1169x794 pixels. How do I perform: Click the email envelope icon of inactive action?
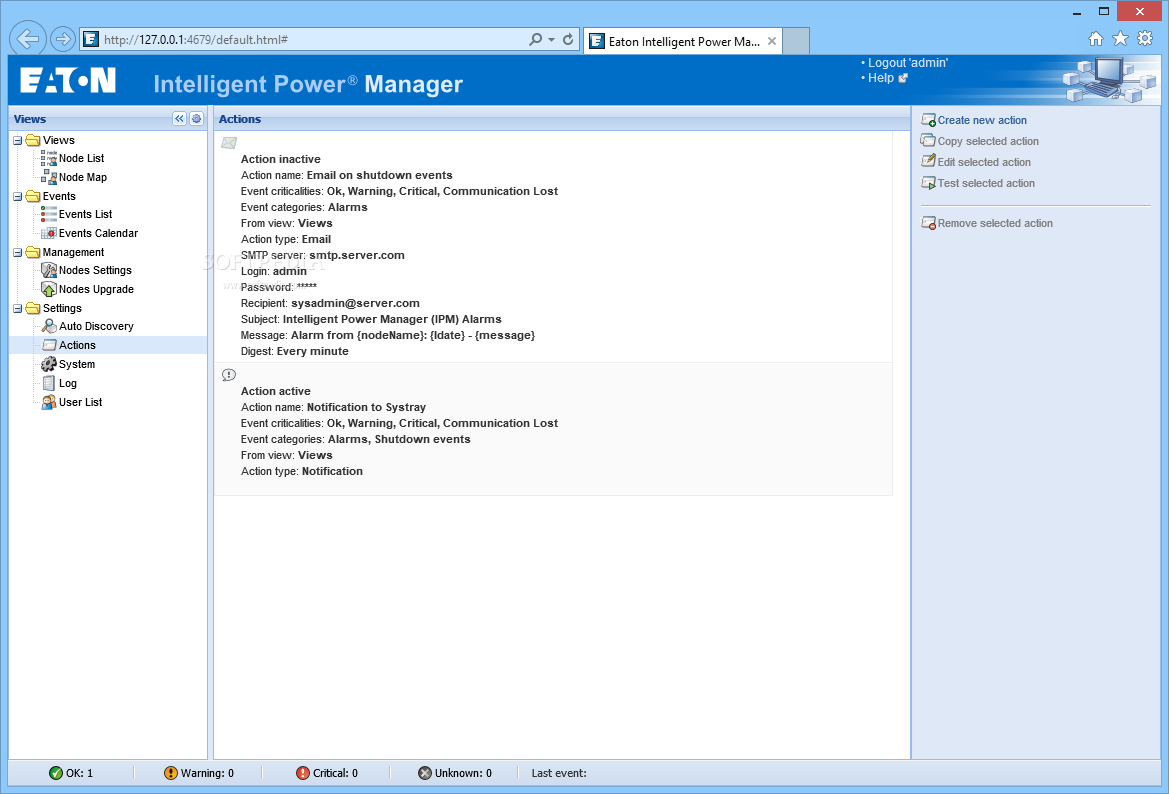point(229,142)
